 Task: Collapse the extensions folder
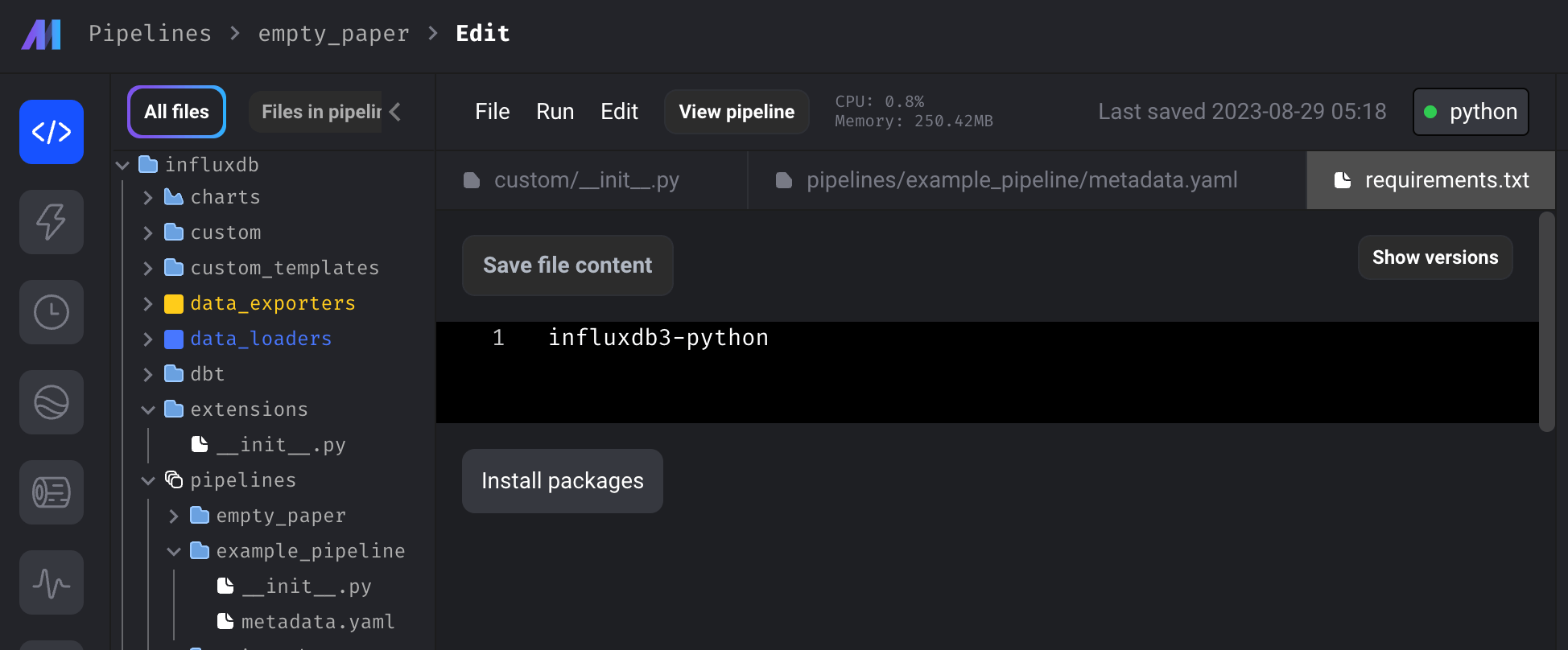pos(148,410)
